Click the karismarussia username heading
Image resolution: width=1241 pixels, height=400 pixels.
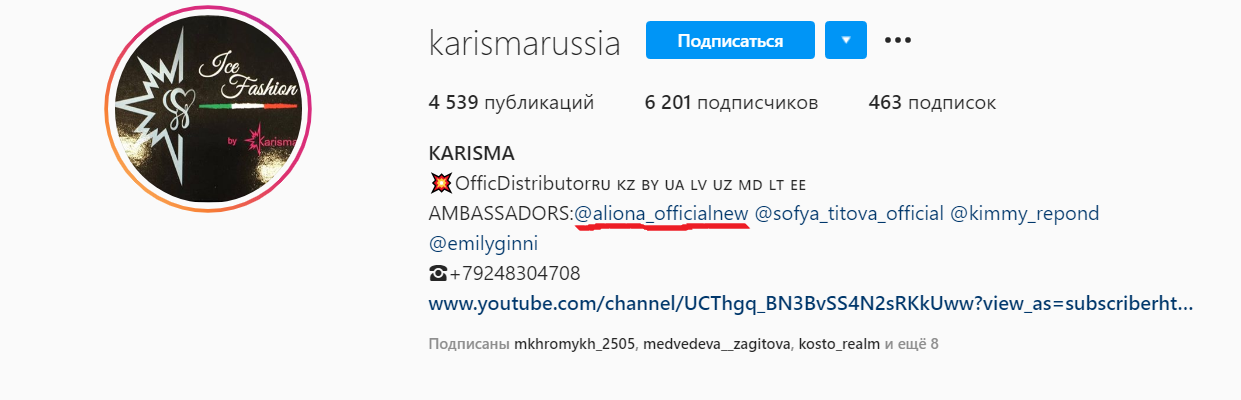tap(524, 43)
